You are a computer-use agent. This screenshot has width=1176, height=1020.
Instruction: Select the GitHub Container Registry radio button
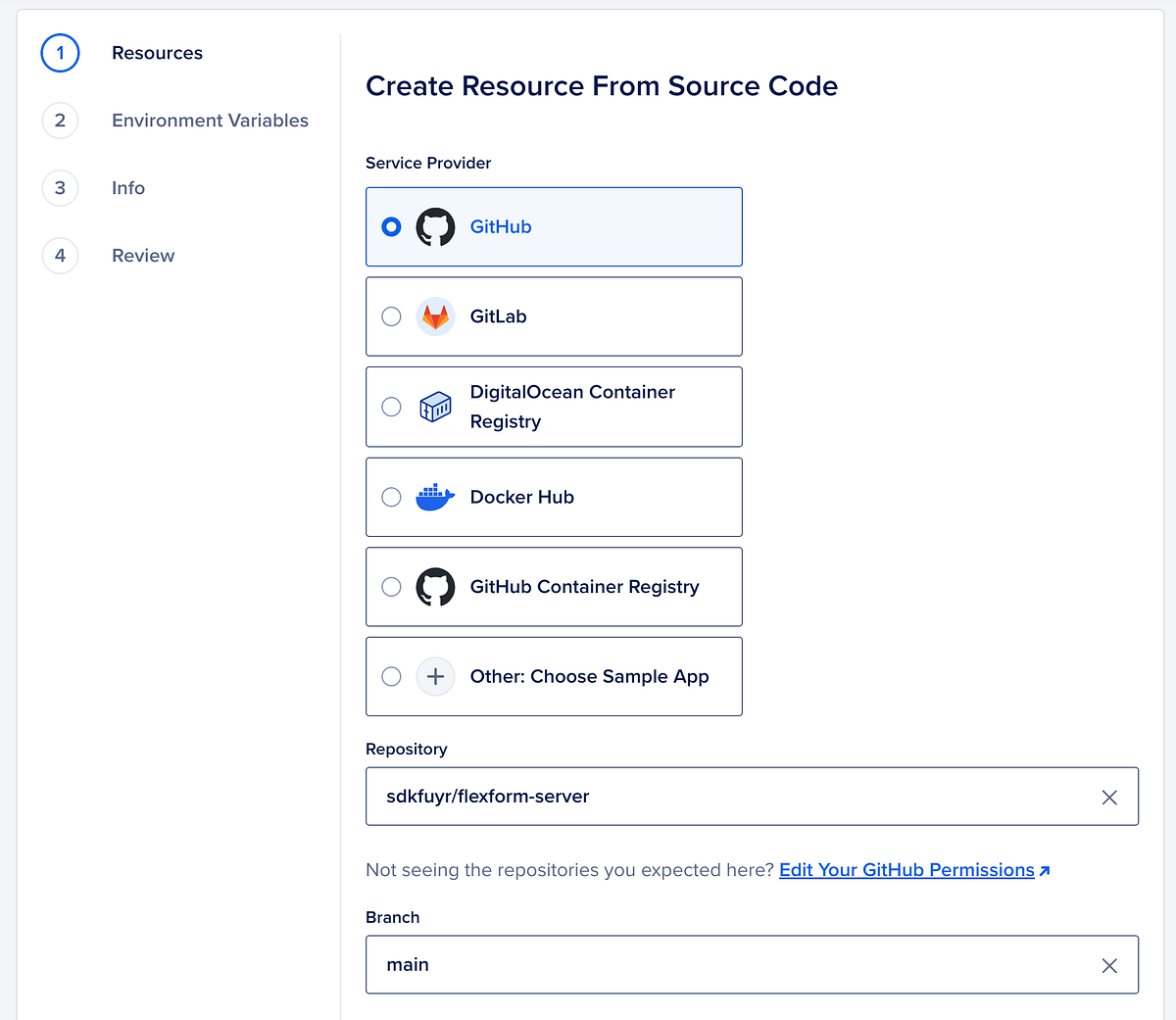tap(391, 587)
